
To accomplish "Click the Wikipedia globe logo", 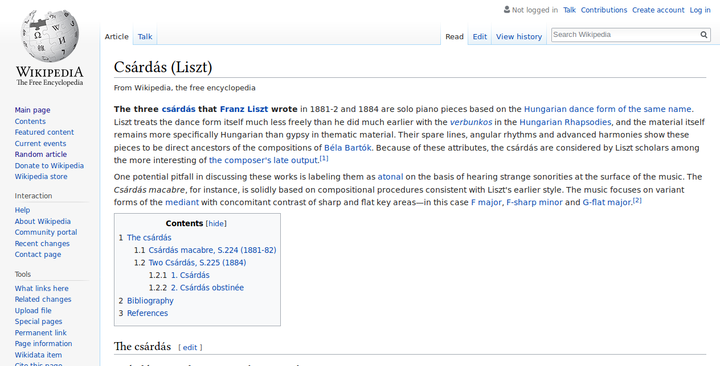I will click(50, 36).
